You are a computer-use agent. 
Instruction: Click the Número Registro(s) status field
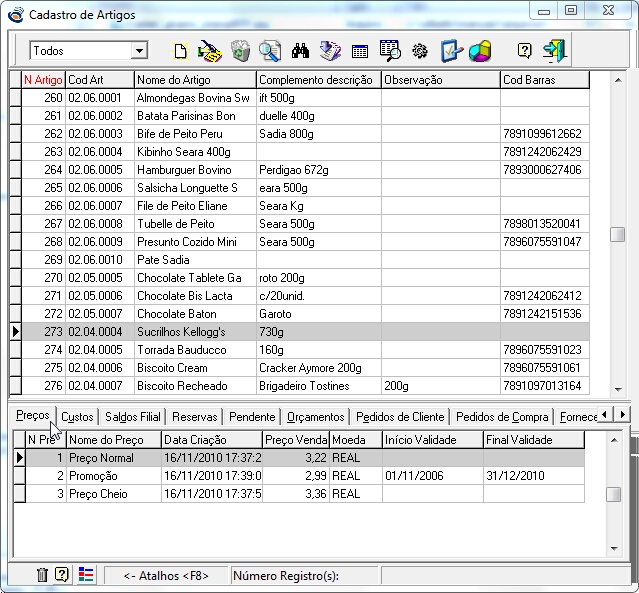305,576
